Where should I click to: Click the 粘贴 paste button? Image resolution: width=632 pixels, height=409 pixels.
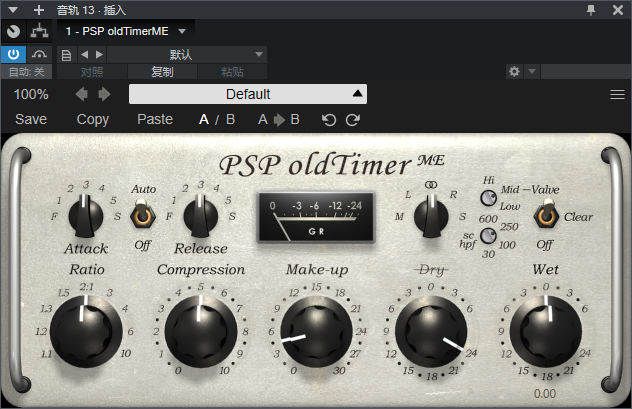click(x=232, y=72)
